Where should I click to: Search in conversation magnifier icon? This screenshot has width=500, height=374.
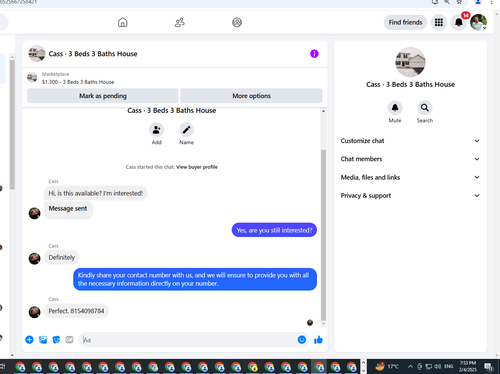[x=424, y=108]
